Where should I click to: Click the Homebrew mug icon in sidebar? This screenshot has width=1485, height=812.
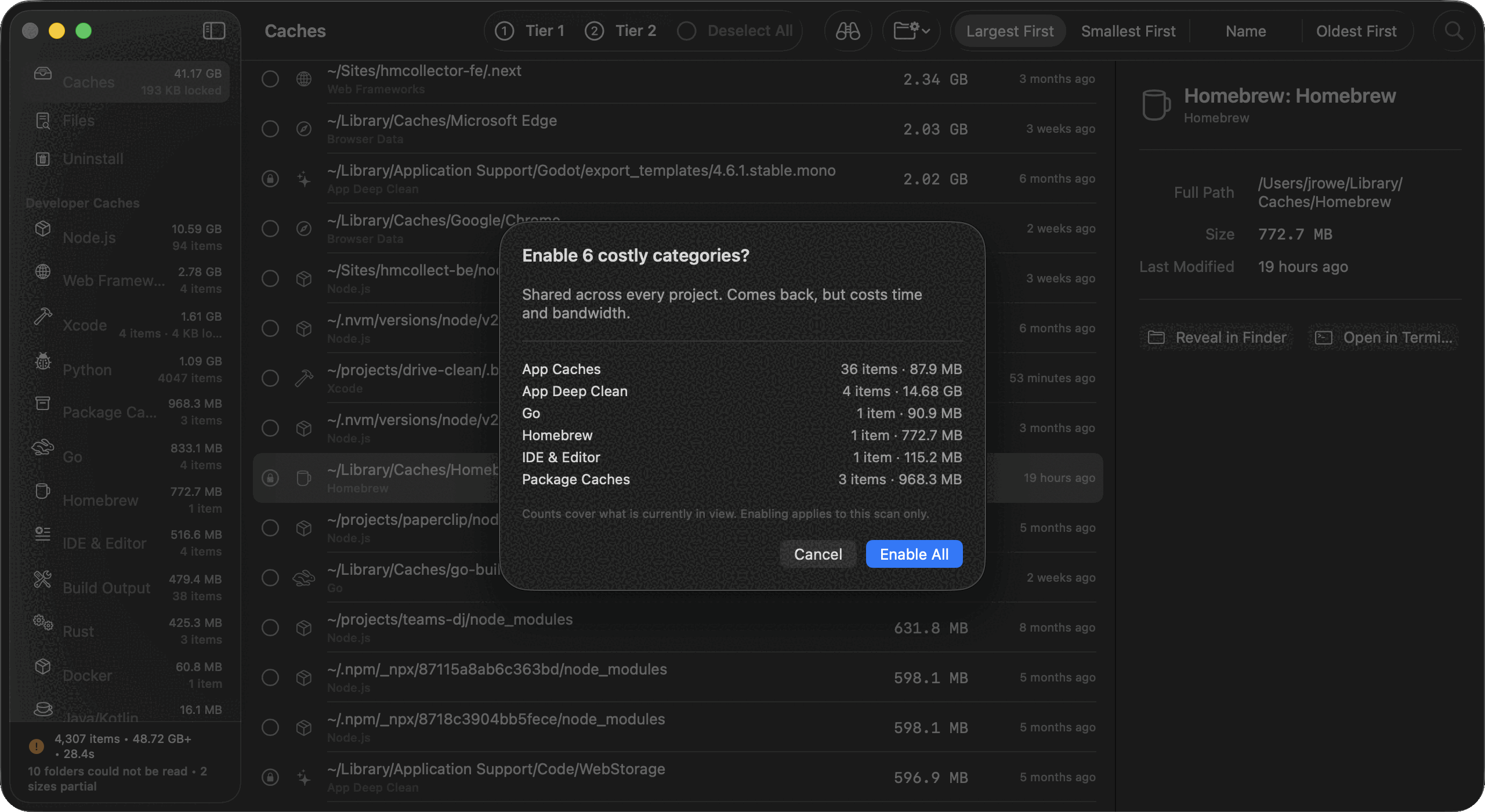click(x=43, y=491)
